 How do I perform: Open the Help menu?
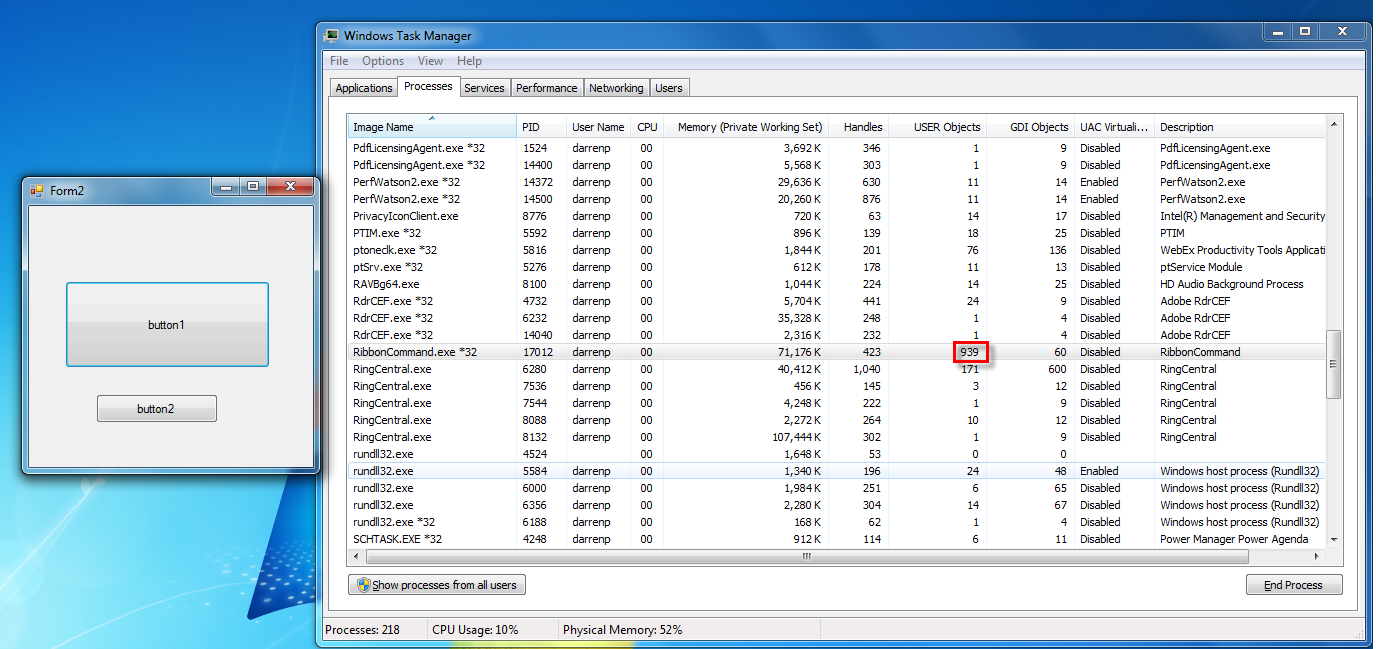(x=469, y=61)
